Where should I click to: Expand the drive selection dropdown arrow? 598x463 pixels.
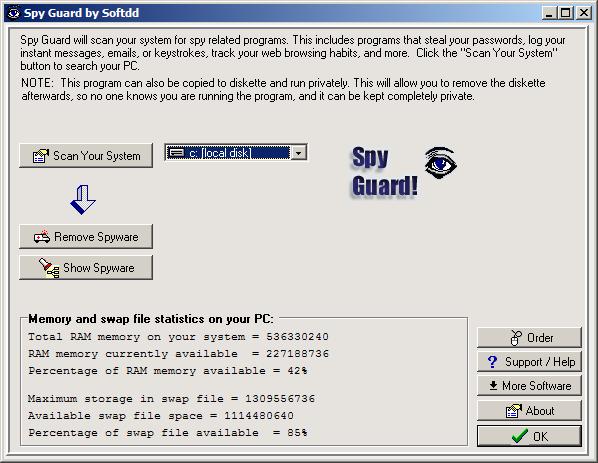pyautogui.click(x=299, y=153)
